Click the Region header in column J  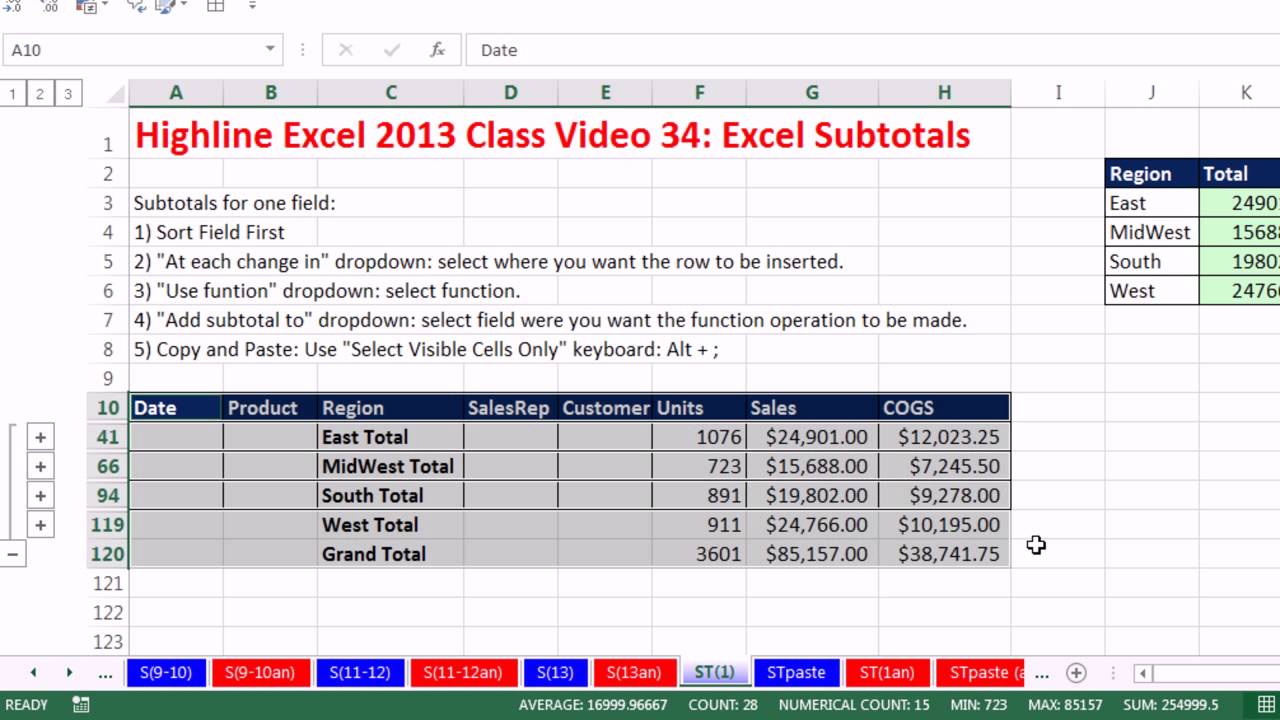1152,173
